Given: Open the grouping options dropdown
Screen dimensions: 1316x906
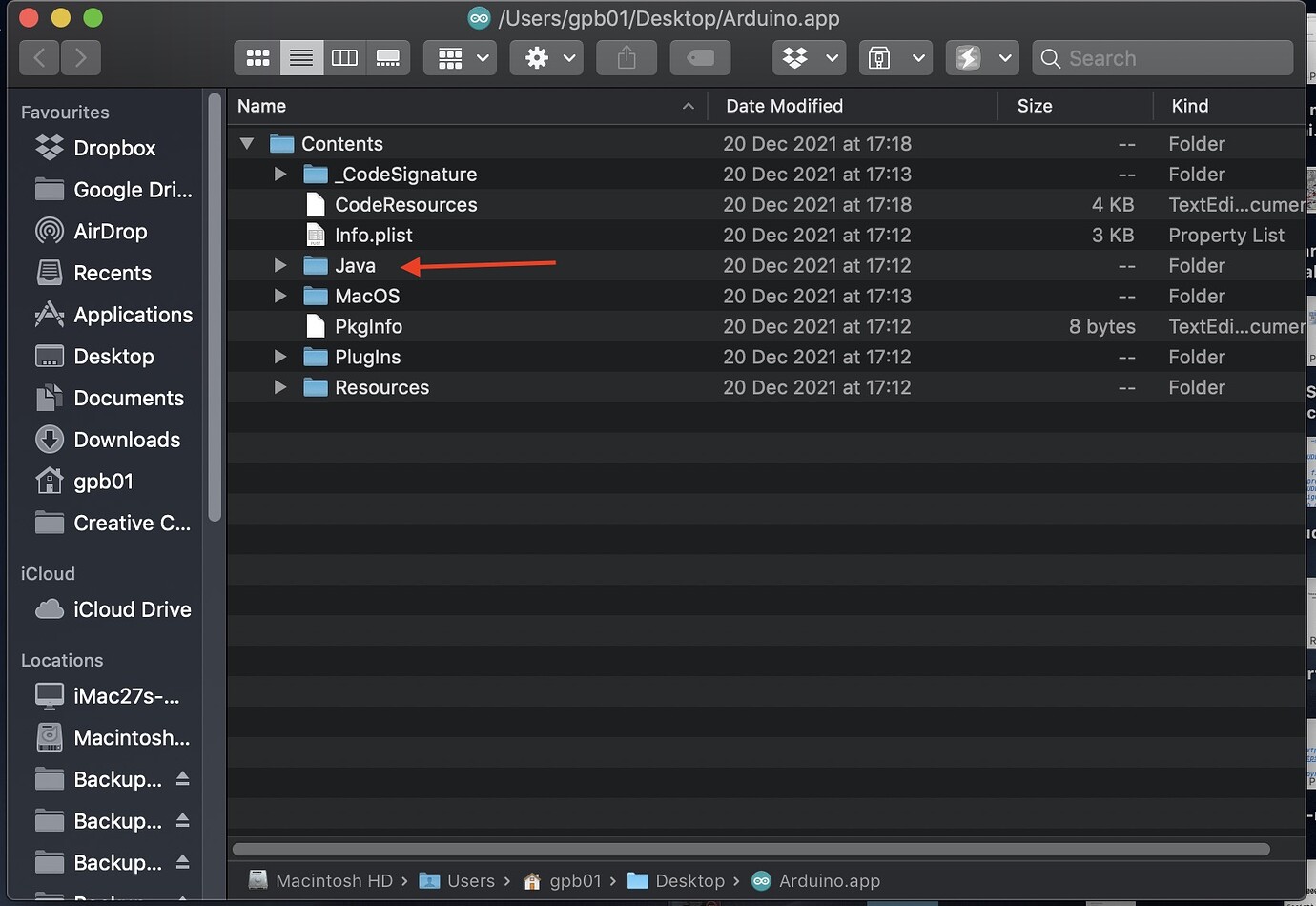Looking at the screenshot, I should point(460,57).
